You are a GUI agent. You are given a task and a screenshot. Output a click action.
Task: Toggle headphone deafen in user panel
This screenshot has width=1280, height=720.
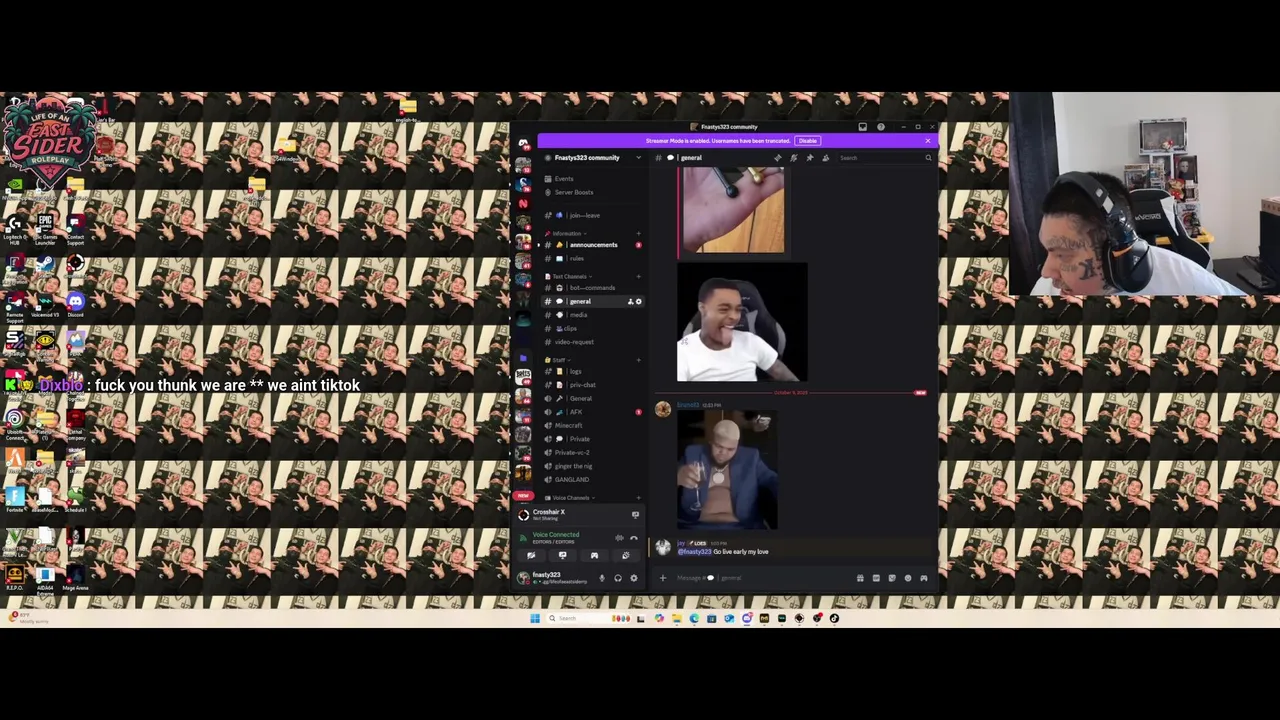(618, 578)
